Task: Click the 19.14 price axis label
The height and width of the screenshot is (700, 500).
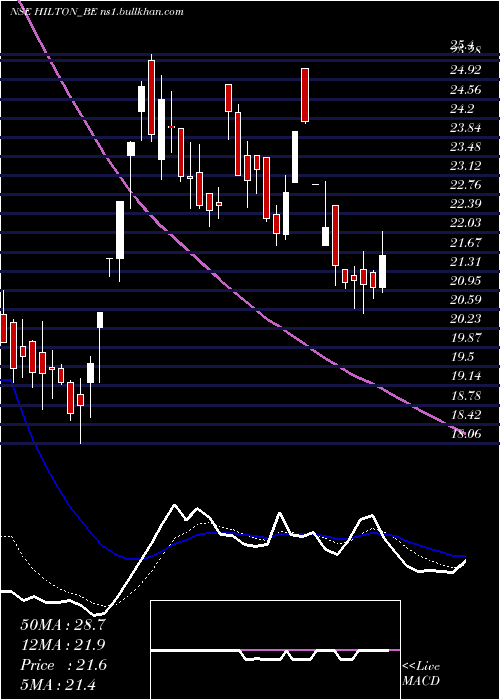Action: pyautogui.click(x=466, y=376)
